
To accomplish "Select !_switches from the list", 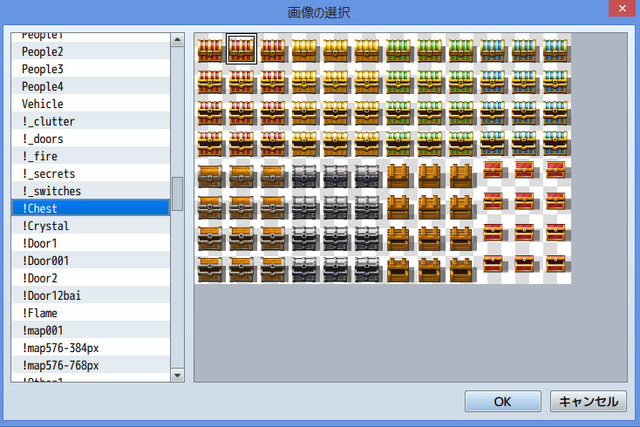I will (91, 191).
